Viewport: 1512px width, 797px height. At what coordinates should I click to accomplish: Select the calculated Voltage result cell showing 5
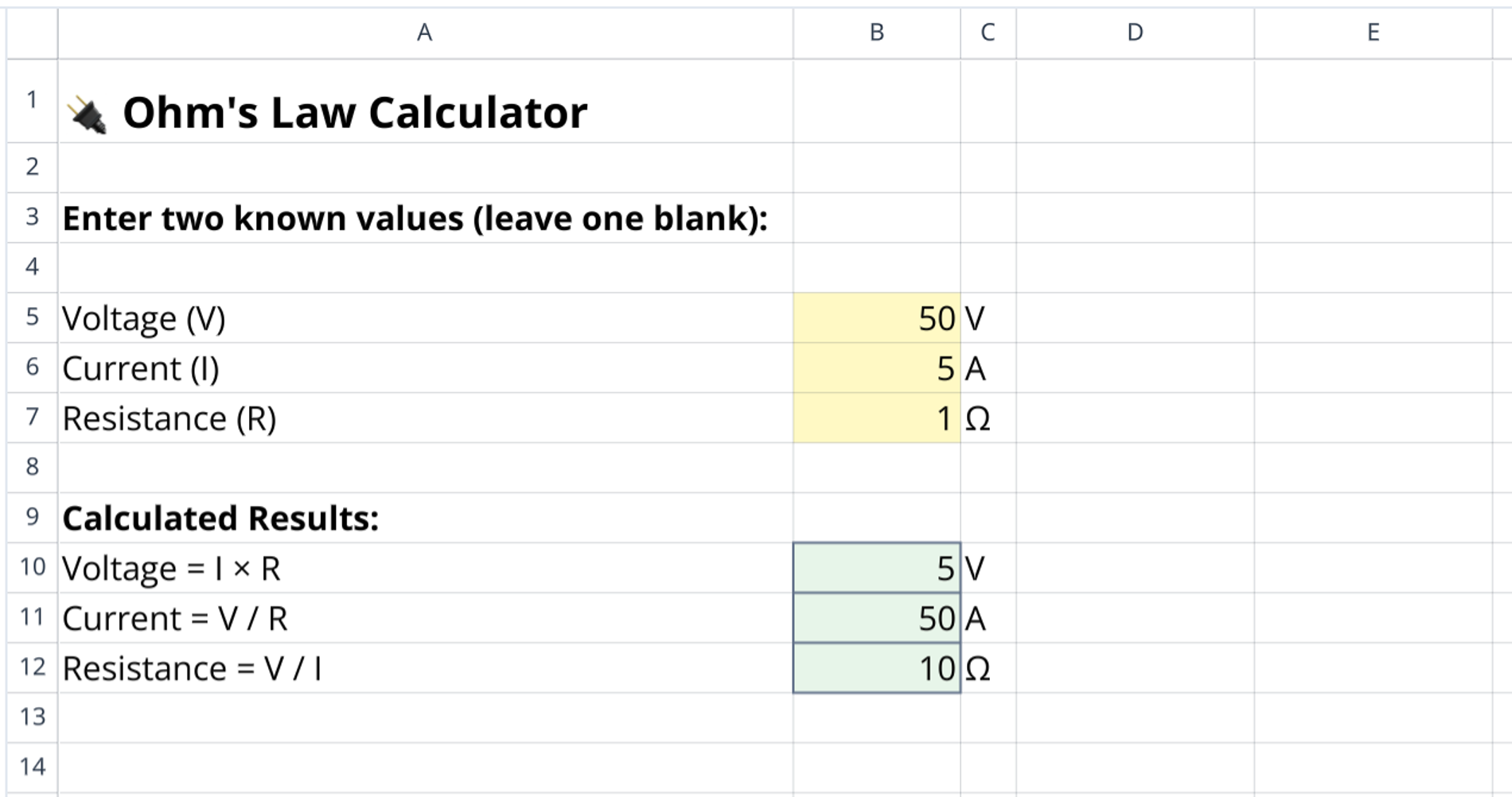pos(875,568)
